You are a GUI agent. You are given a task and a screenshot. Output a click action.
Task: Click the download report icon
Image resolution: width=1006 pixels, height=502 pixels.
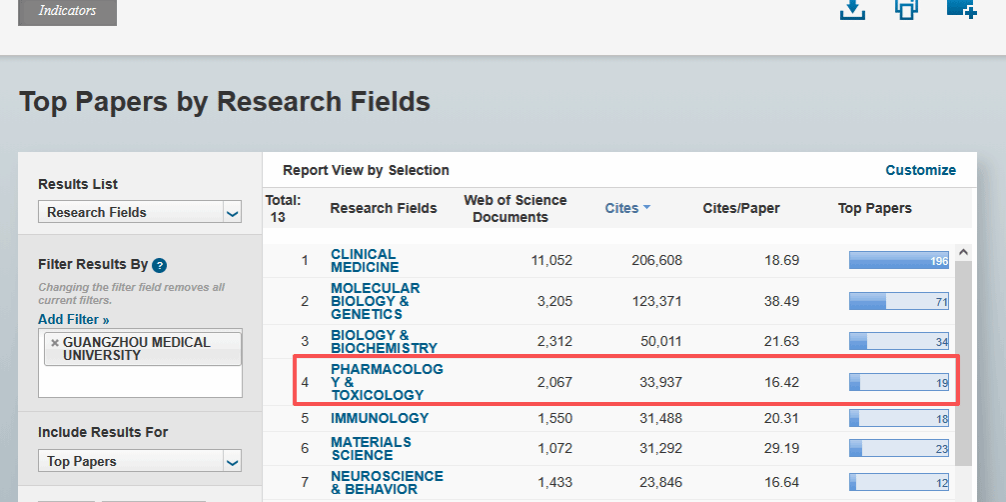pyautogui.click(x=852, y=9)
